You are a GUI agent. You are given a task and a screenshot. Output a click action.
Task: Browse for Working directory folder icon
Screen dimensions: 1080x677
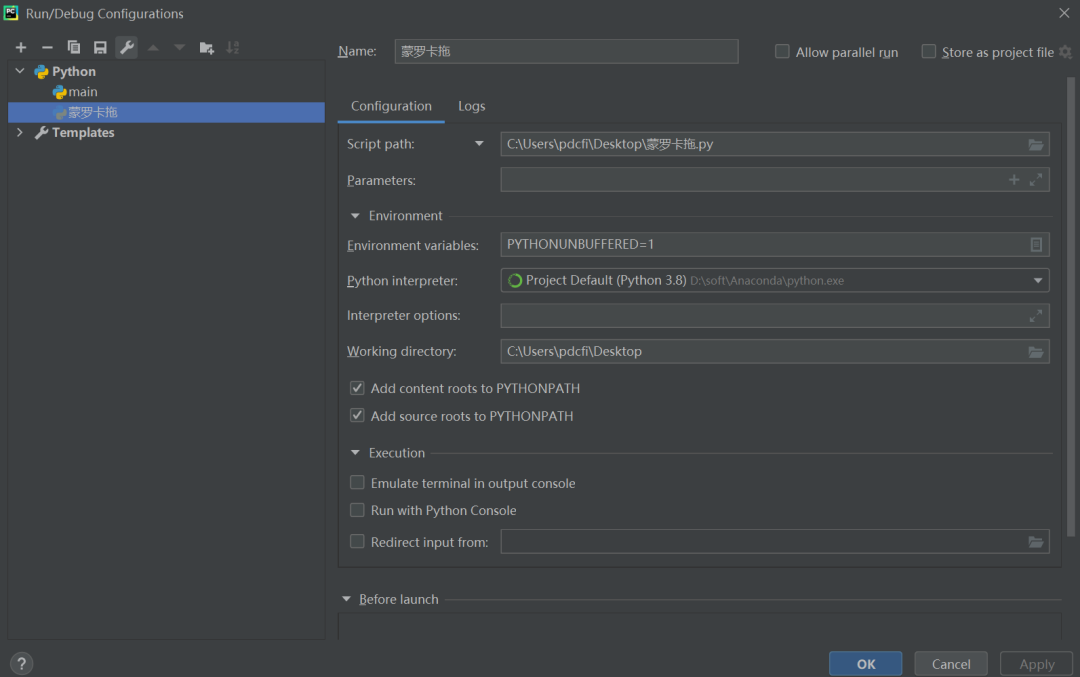(1035, 352)
